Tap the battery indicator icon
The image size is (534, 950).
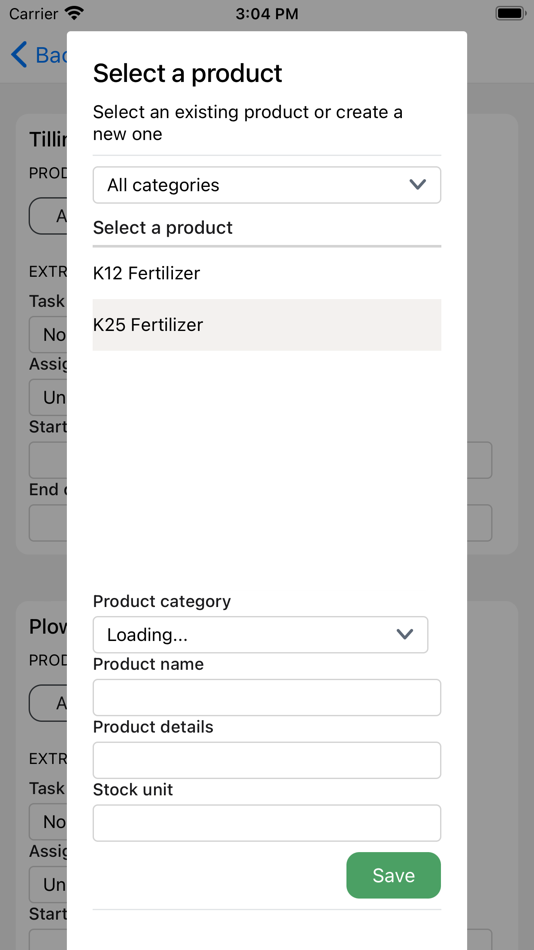coord(510,13)
